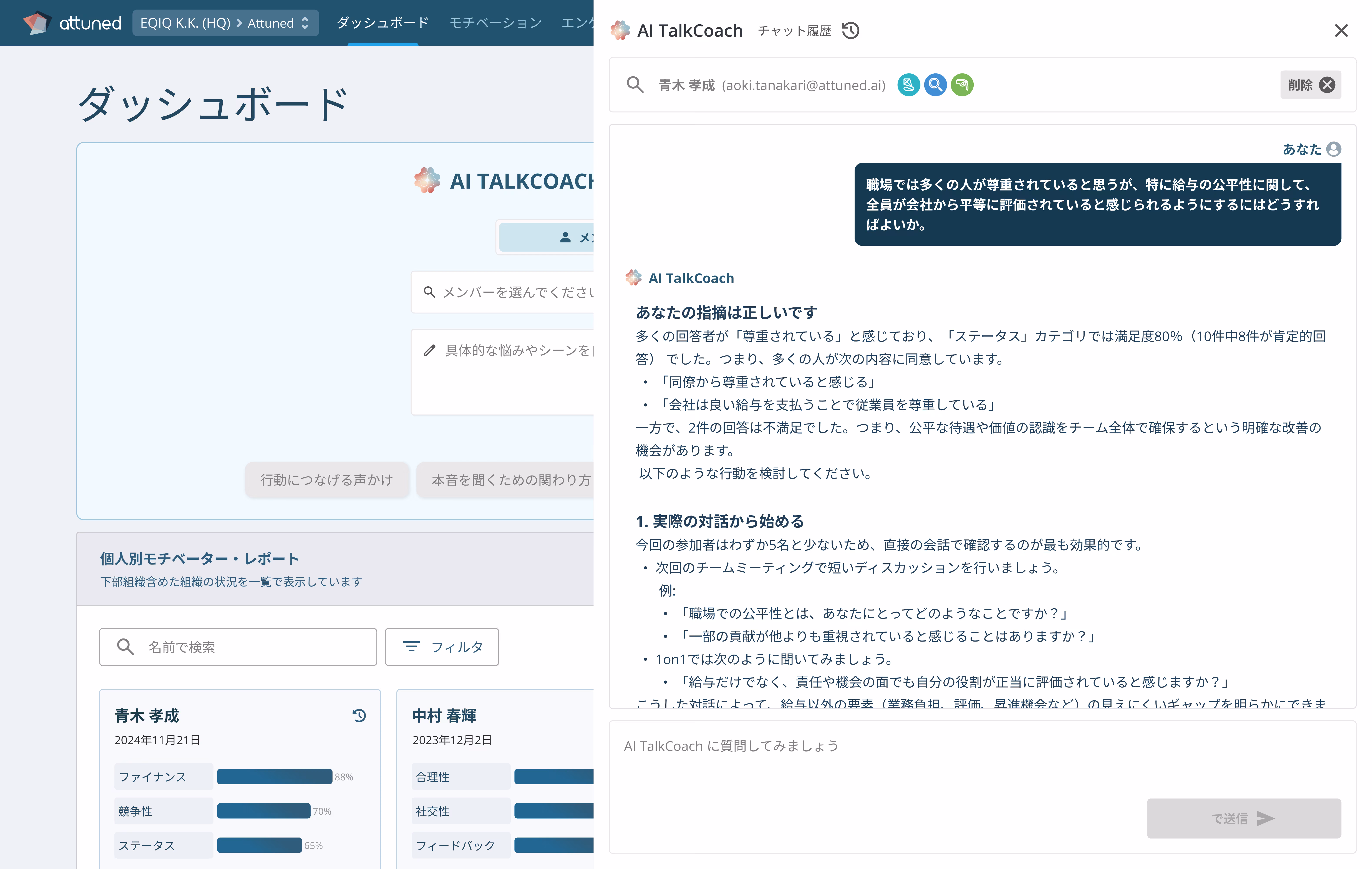Click the あなた user avatar icon
This screenshot has width=1372, height=869.
coord(1333,149)
